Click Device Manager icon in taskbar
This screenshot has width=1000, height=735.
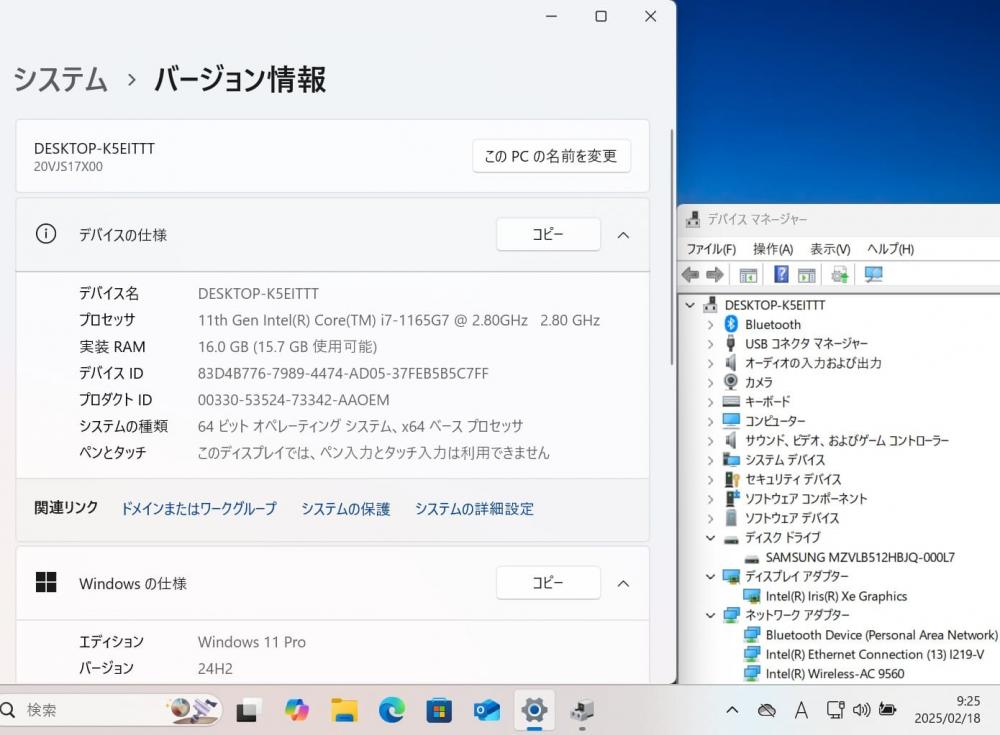click(582, 710)
